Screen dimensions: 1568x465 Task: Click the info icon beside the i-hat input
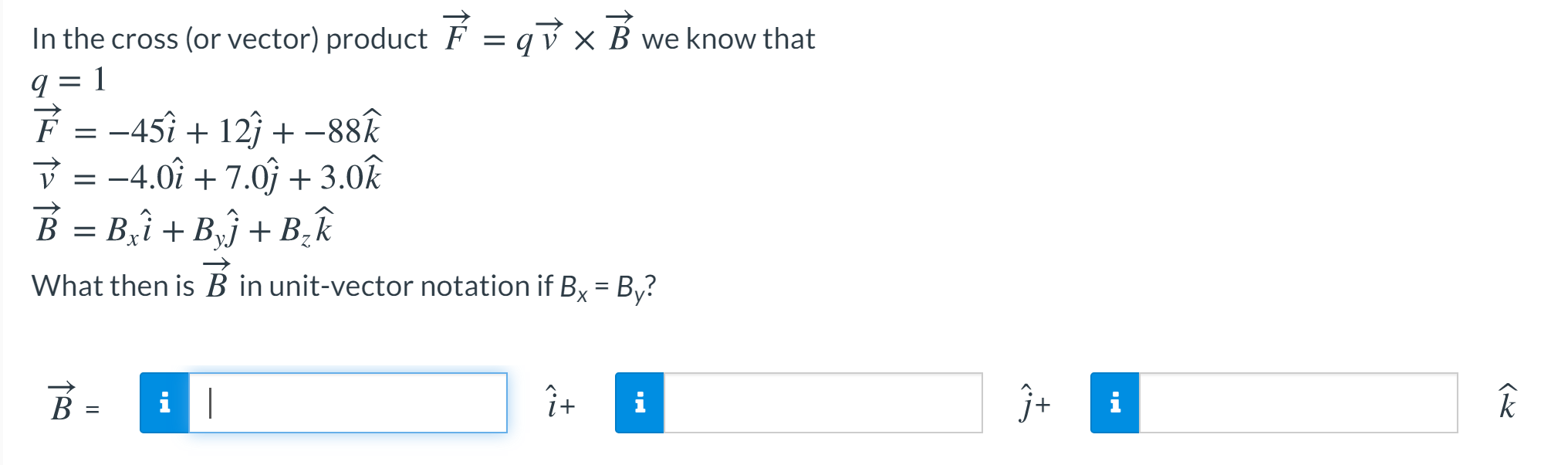(164, 404)
